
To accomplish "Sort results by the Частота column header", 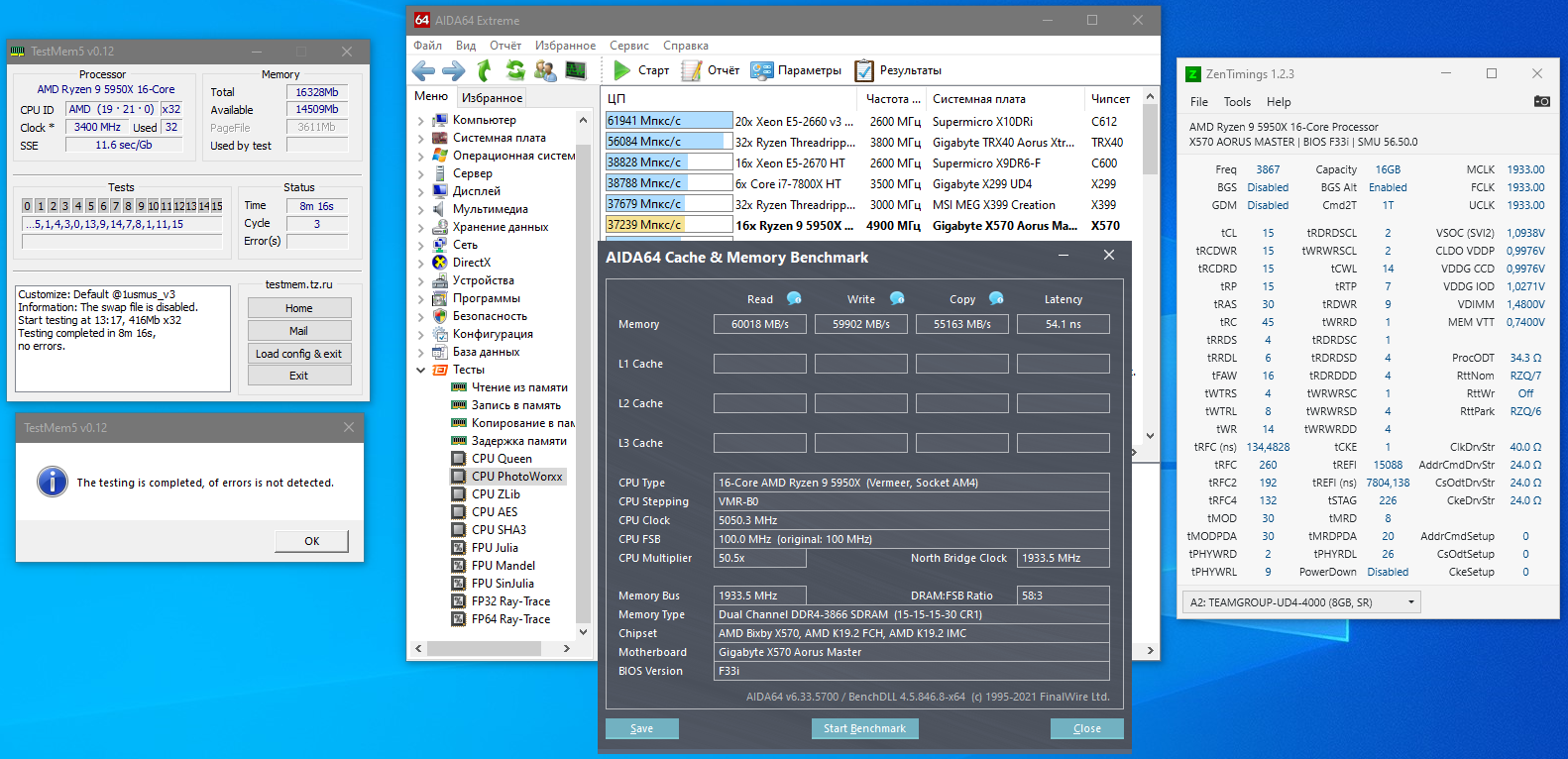I will tap(892, 99).
